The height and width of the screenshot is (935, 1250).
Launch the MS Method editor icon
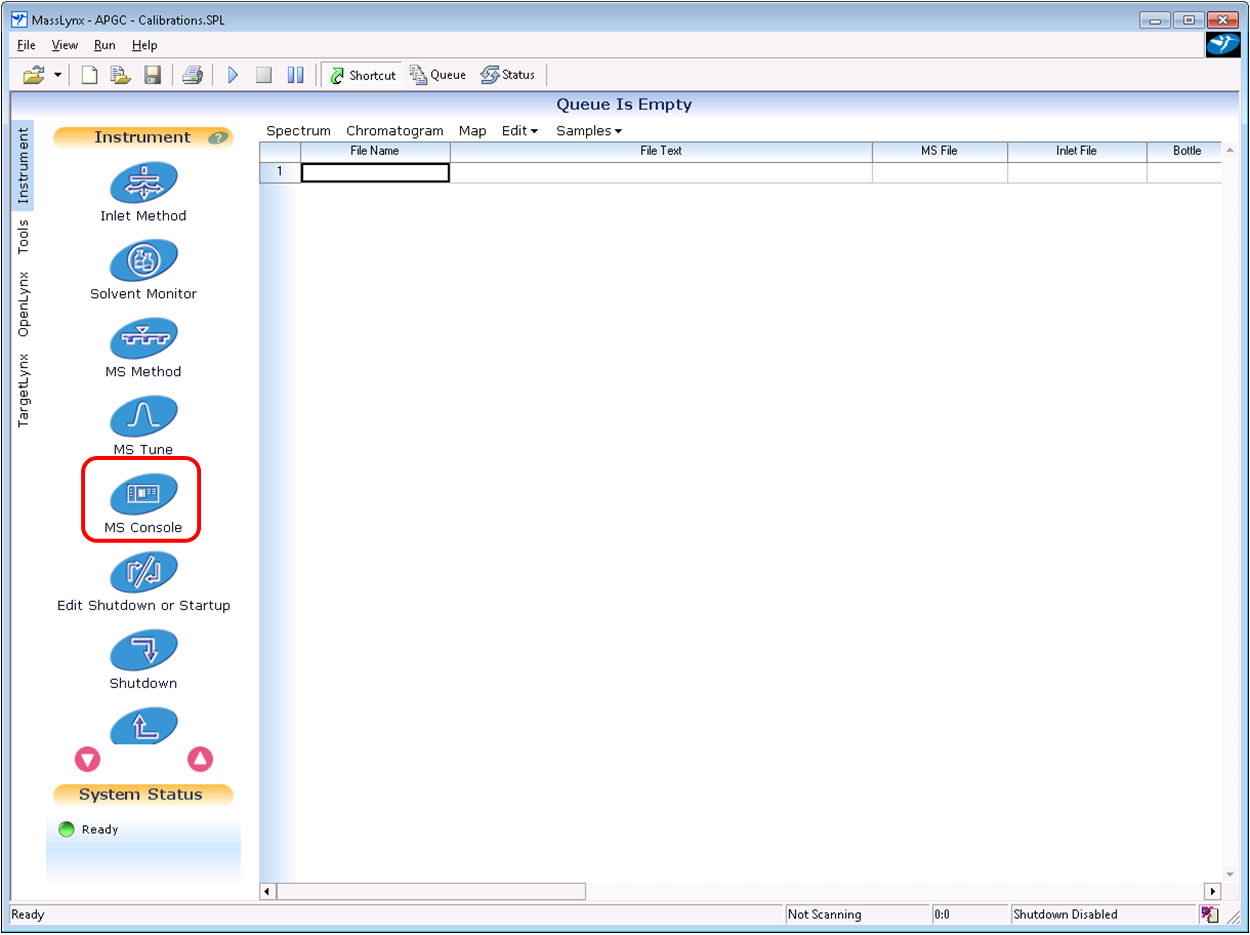click(143, 339)
